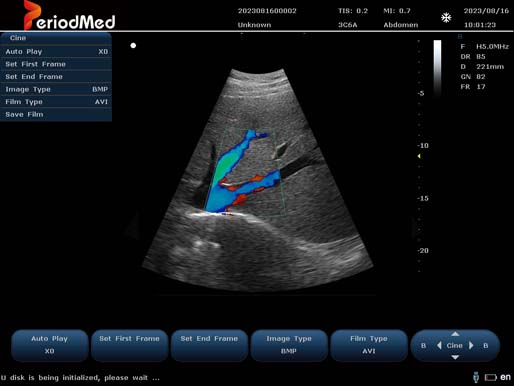This screenshot has height=386, width=514.
Task: Click the bottom Image Type BMP button
Action: [289, 345]
